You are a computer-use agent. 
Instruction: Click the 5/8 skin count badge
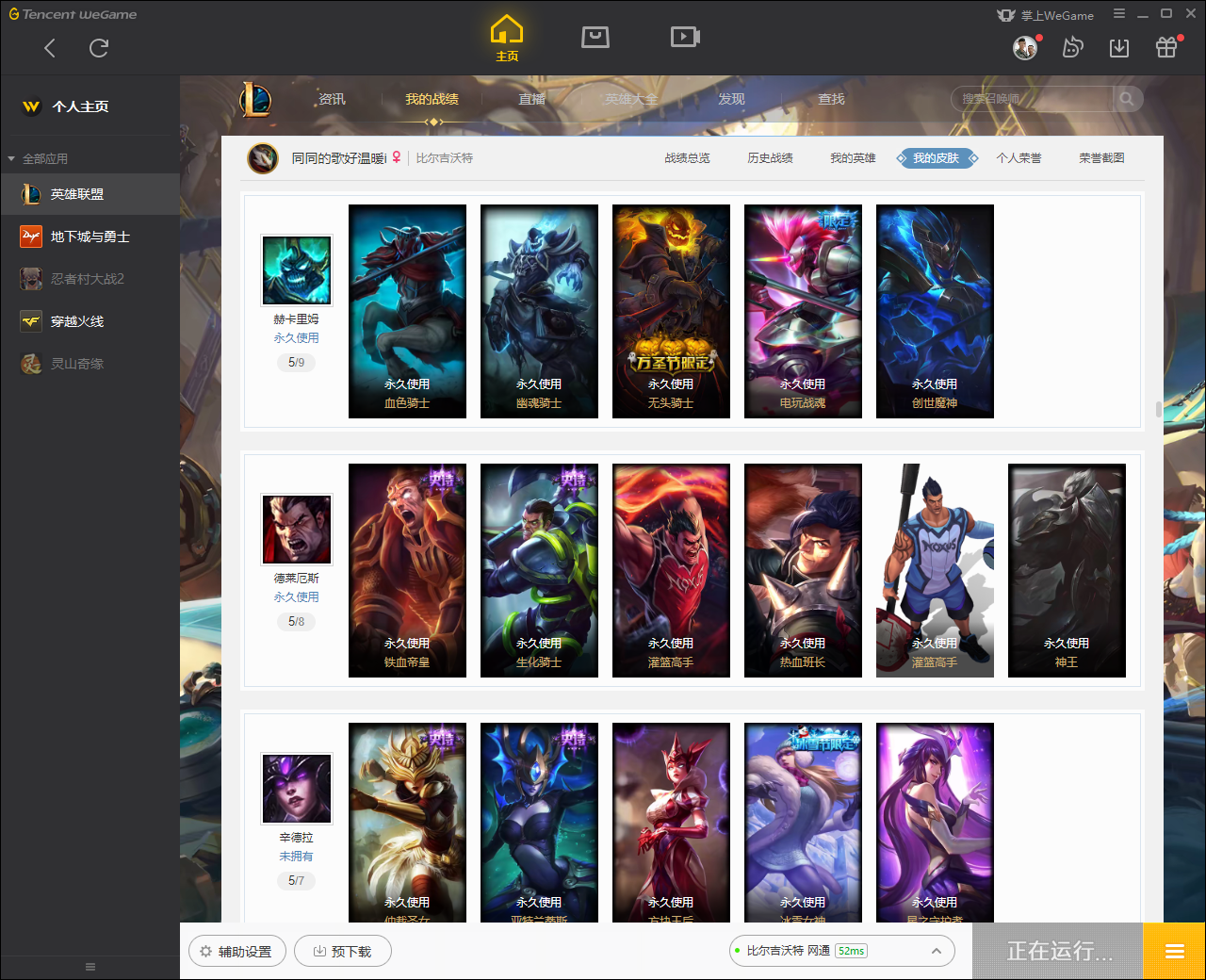297,621
